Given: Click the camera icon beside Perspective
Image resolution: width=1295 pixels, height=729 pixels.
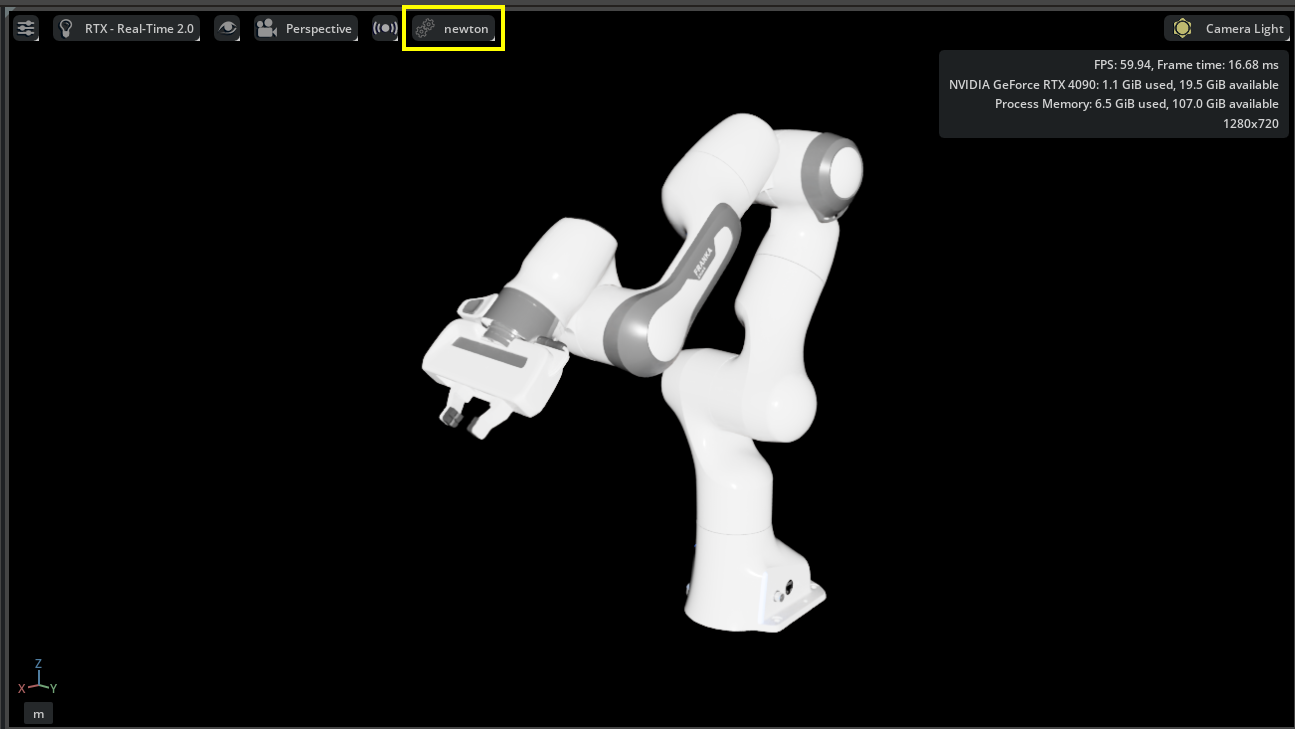Looking at the screenshot, I should pos(267,29).
